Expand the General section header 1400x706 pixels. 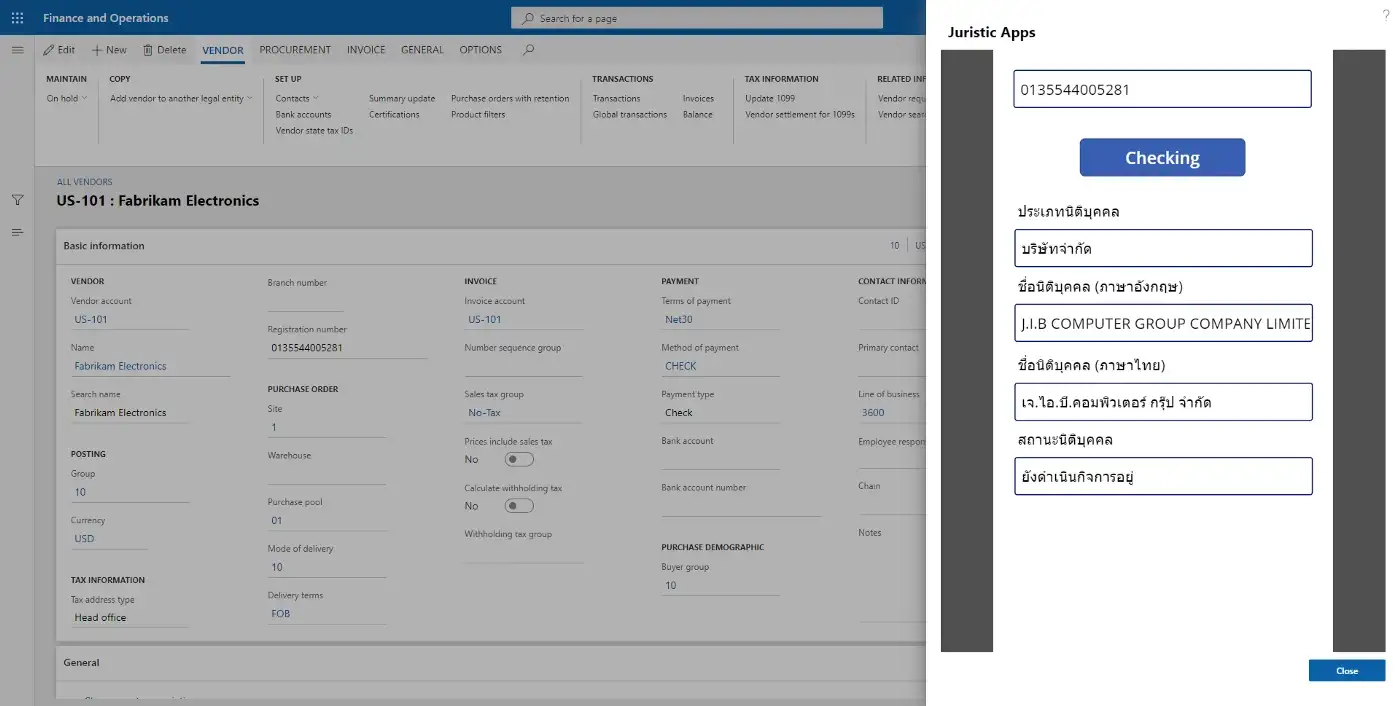pyautogui.click(x=490, y=662)
